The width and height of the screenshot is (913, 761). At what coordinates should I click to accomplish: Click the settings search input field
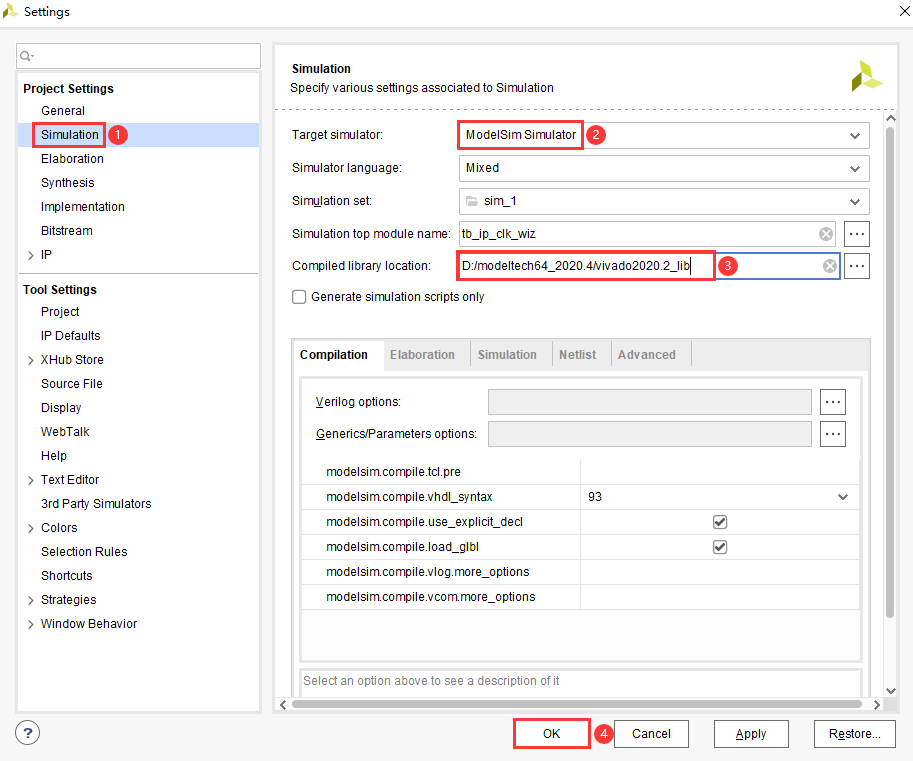tap(139, 56)
